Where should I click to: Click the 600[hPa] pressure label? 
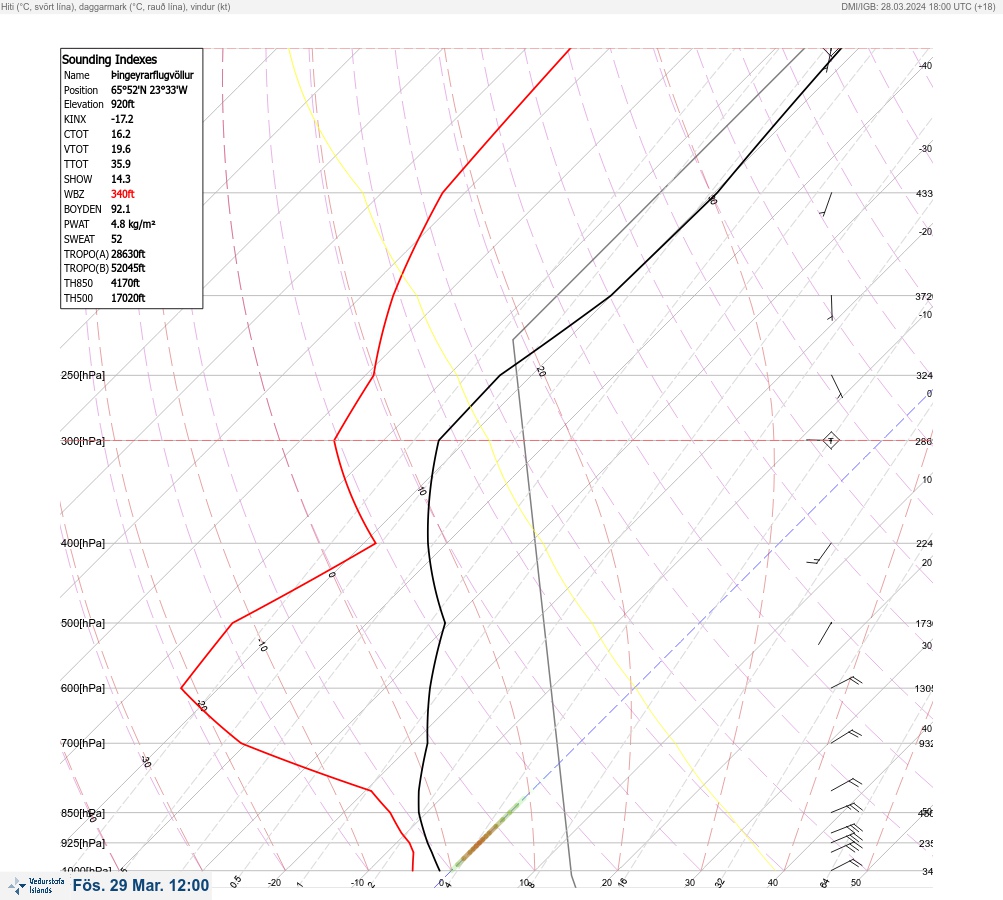tap(83, 688)
